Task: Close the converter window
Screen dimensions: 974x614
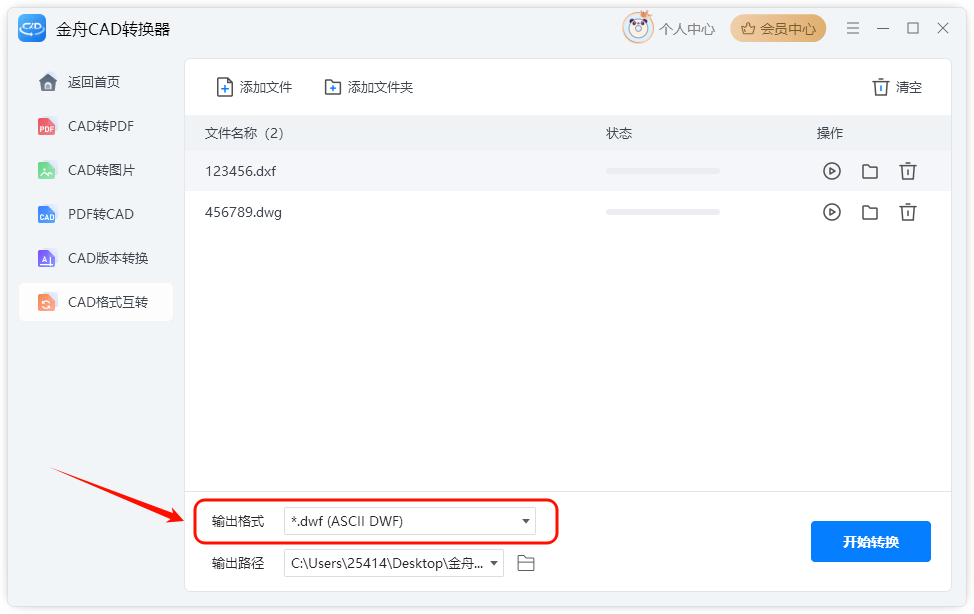Action: [942, 28]
